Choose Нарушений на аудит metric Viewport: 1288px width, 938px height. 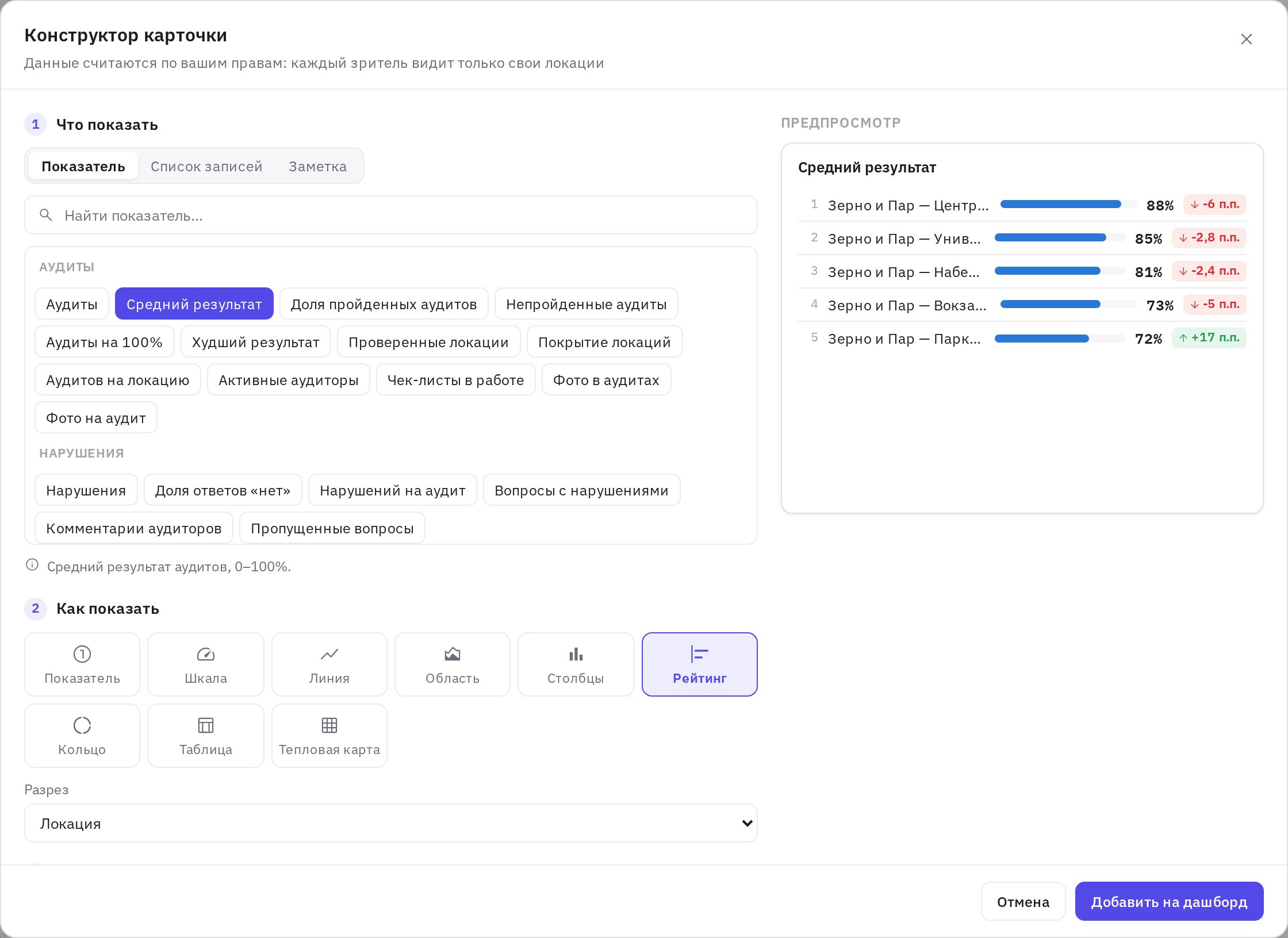(393, 490)
